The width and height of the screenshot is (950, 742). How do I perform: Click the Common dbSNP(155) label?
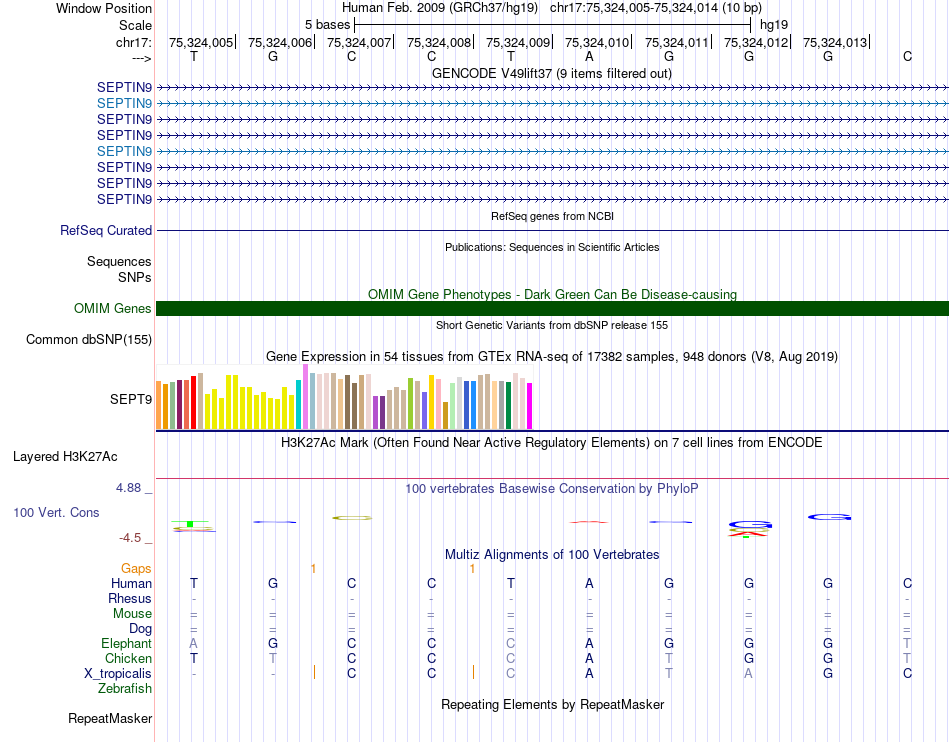pyautogui.click(x=89, y=339)
